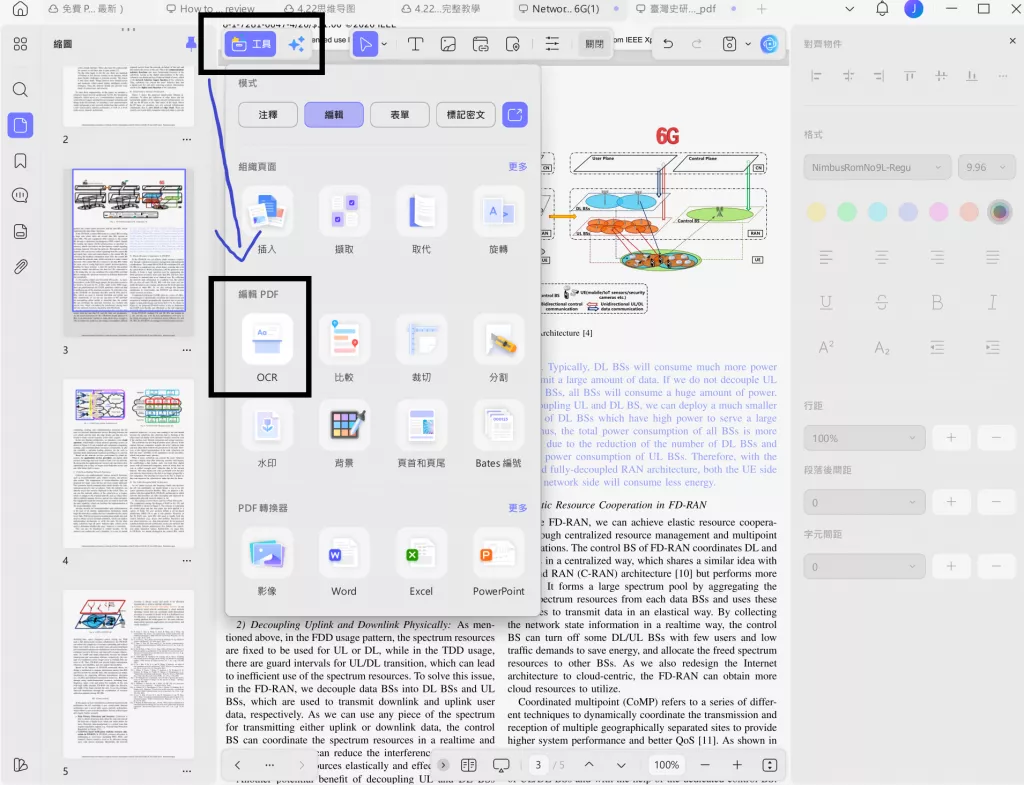
Task: Open the 頁首和頁尾 header footer tool
Action: (421, 434)
